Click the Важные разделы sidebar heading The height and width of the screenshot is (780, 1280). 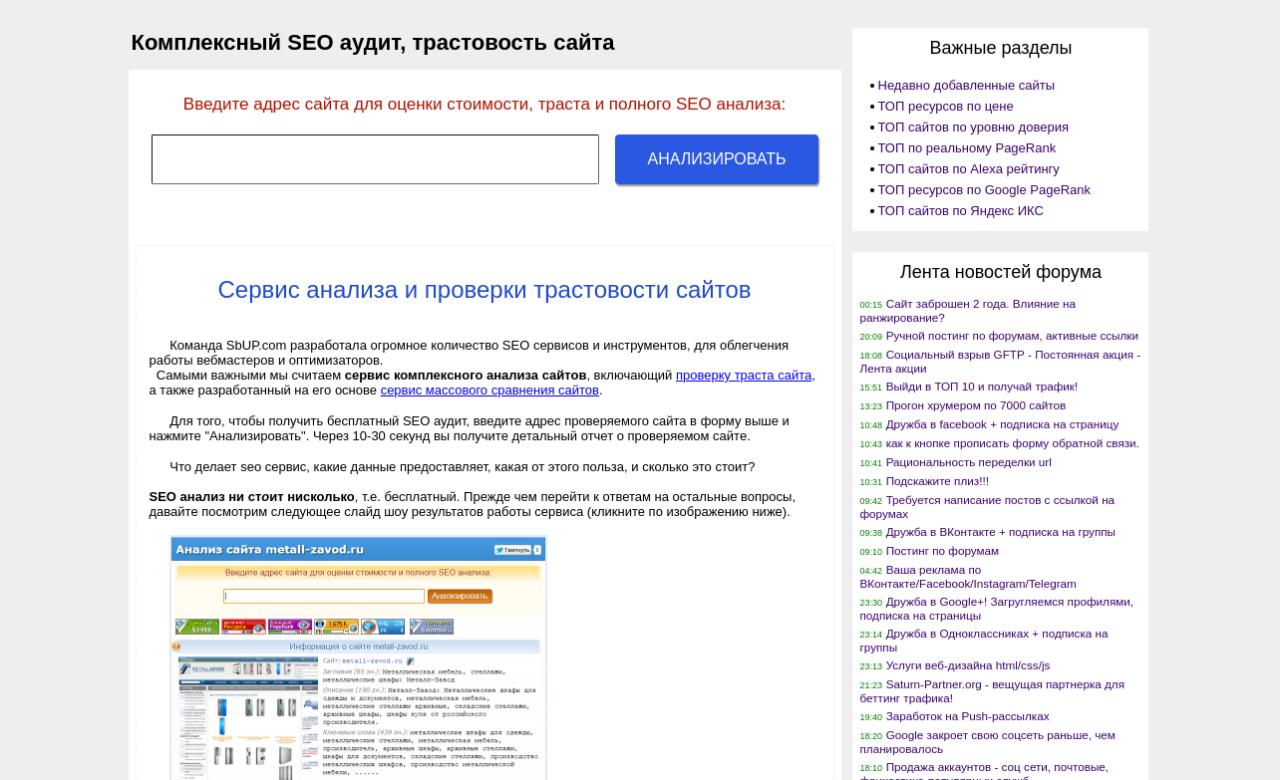(x=1000, y=48)
